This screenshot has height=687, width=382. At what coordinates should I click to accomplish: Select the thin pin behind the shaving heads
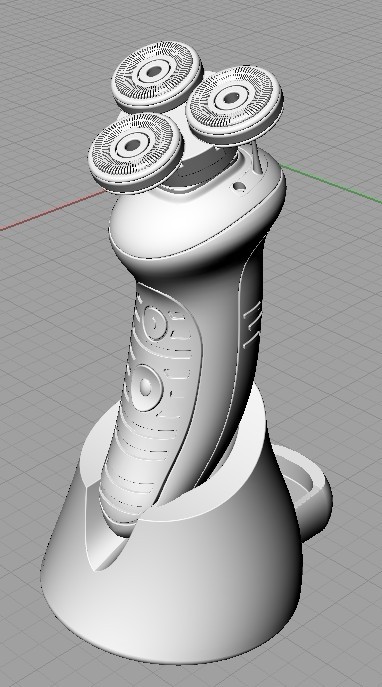pos(257,160)
